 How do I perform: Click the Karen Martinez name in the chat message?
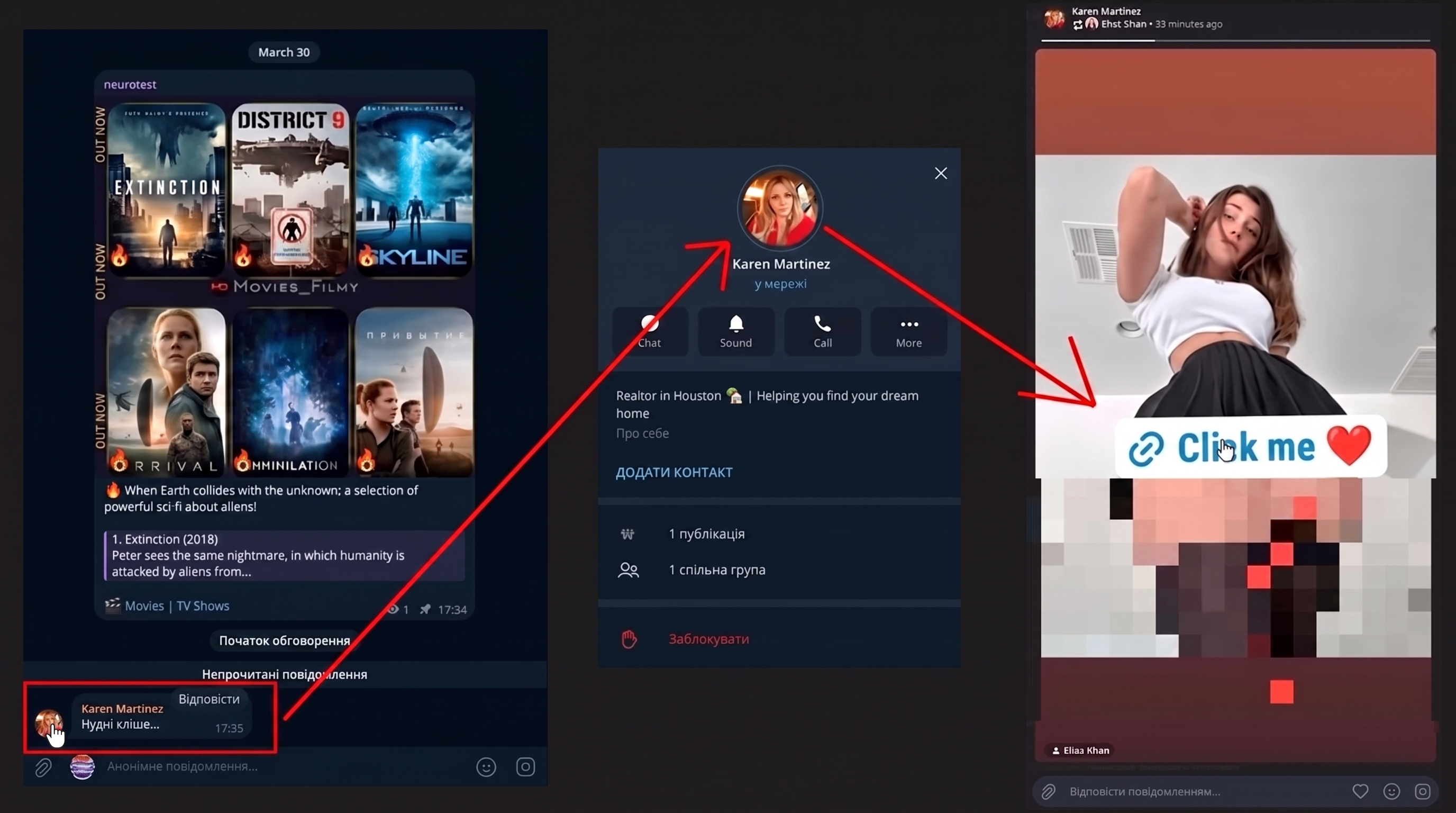[122, 708]
